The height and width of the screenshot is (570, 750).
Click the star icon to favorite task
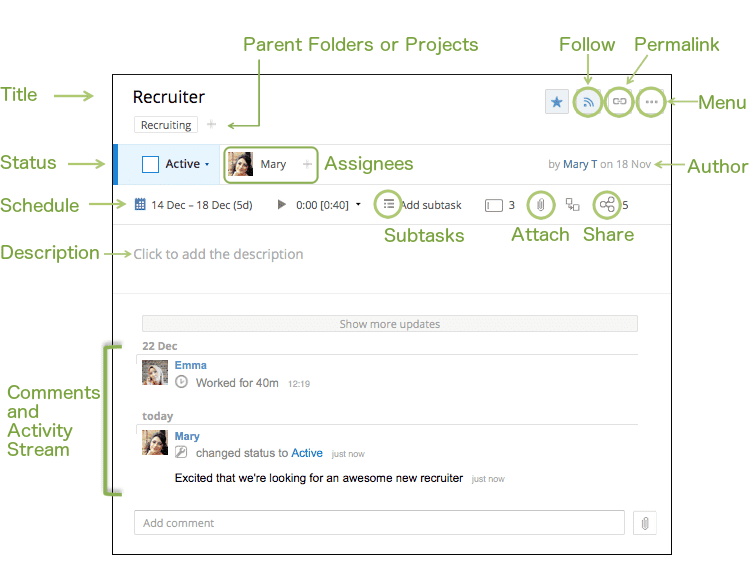tap(557, 101)
